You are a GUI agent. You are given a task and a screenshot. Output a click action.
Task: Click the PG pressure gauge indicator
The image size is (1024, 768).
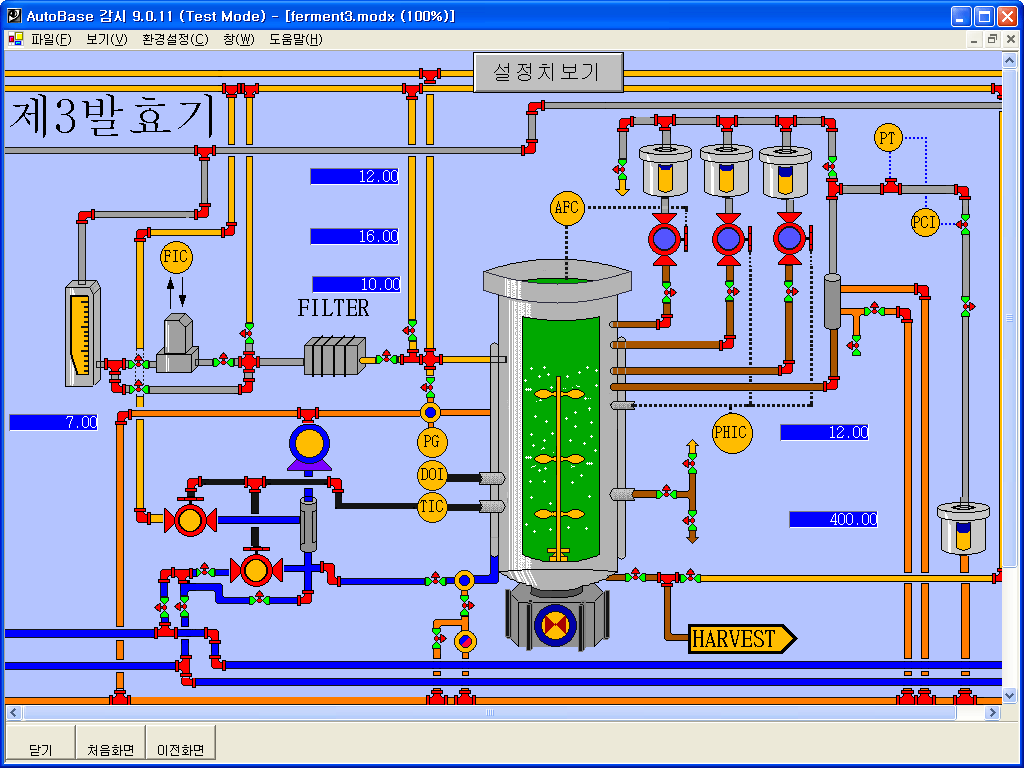432,441
